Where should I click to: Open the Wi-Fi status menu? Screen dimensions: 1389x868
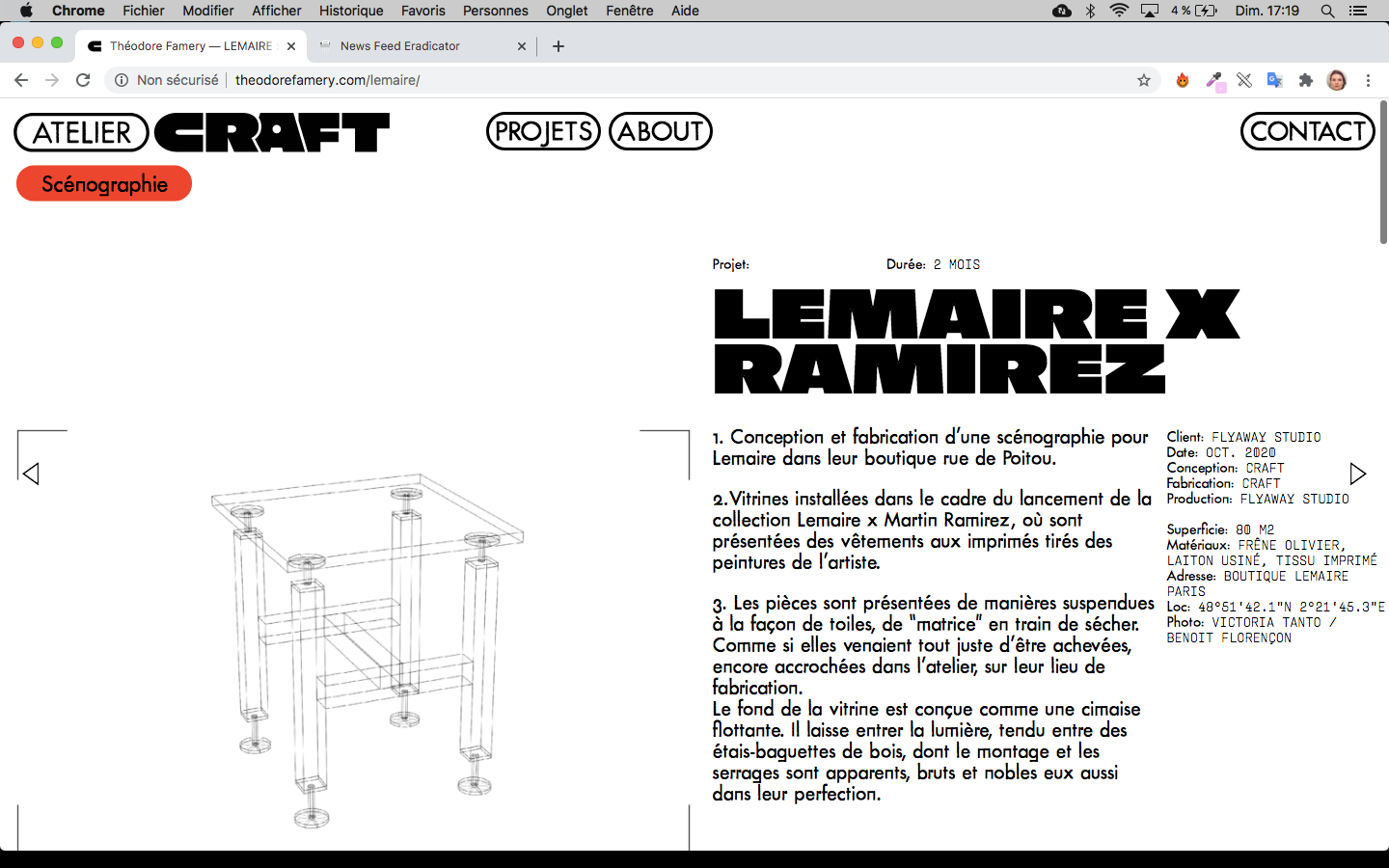pos(1119,11)
